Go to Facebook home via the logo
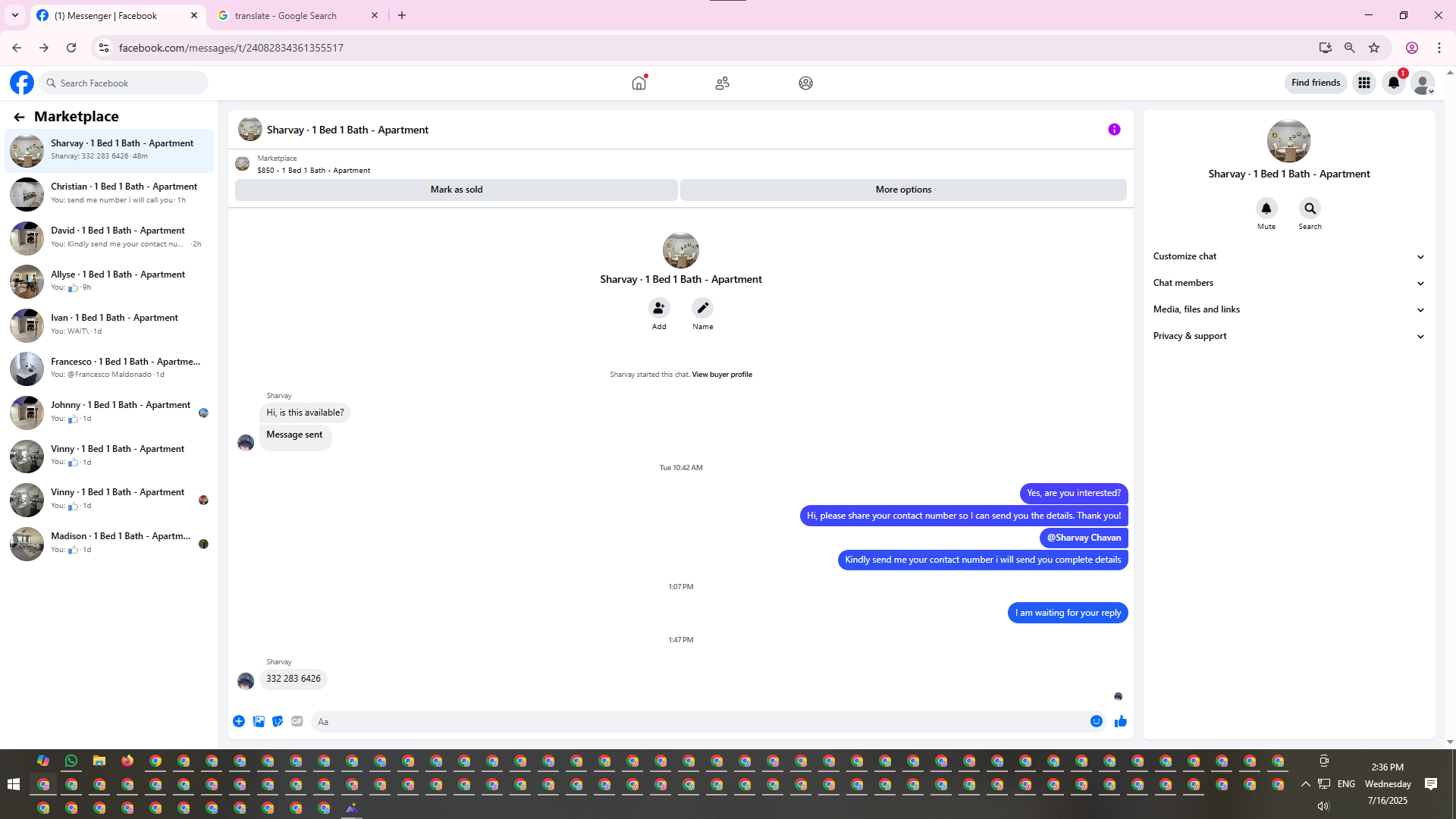This screenshot has height=819, width=1456. [x=22, y=83]
